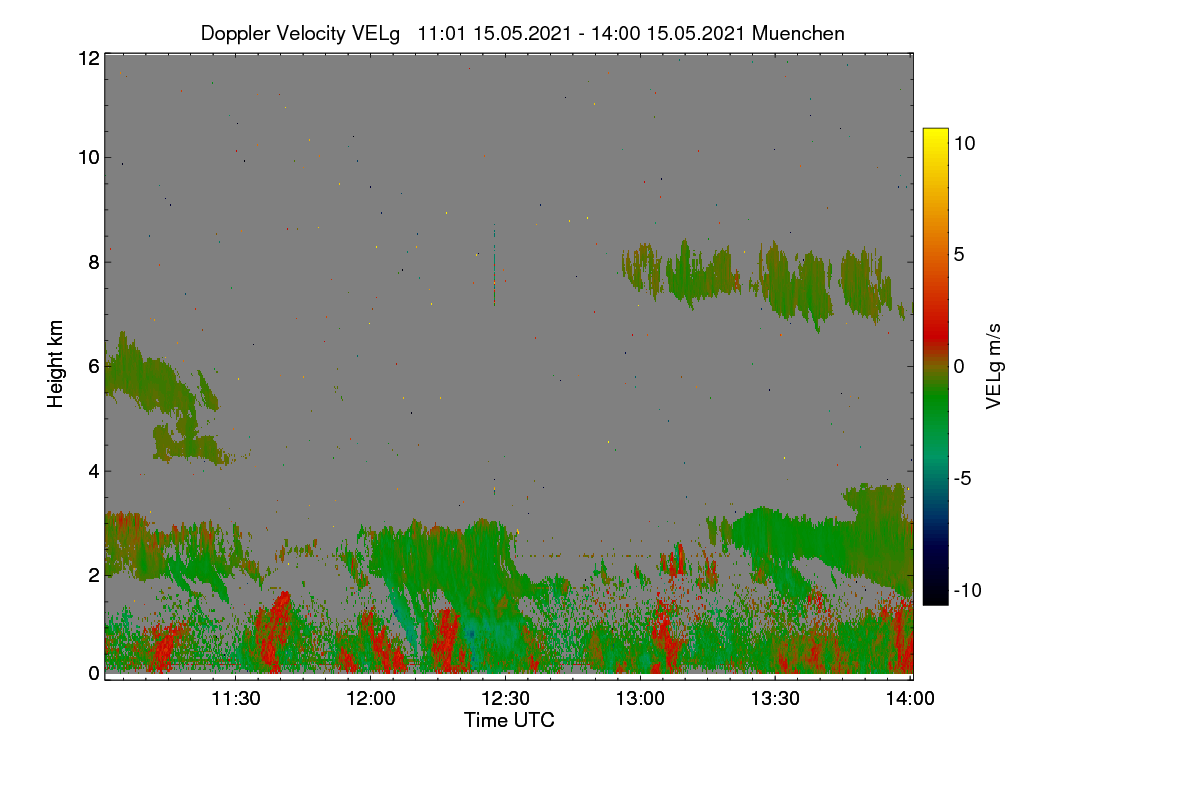This screenshot has height=800, width=1200.
Task: Click the 'Muenchen' station name in title
Action: coord(798,33)
